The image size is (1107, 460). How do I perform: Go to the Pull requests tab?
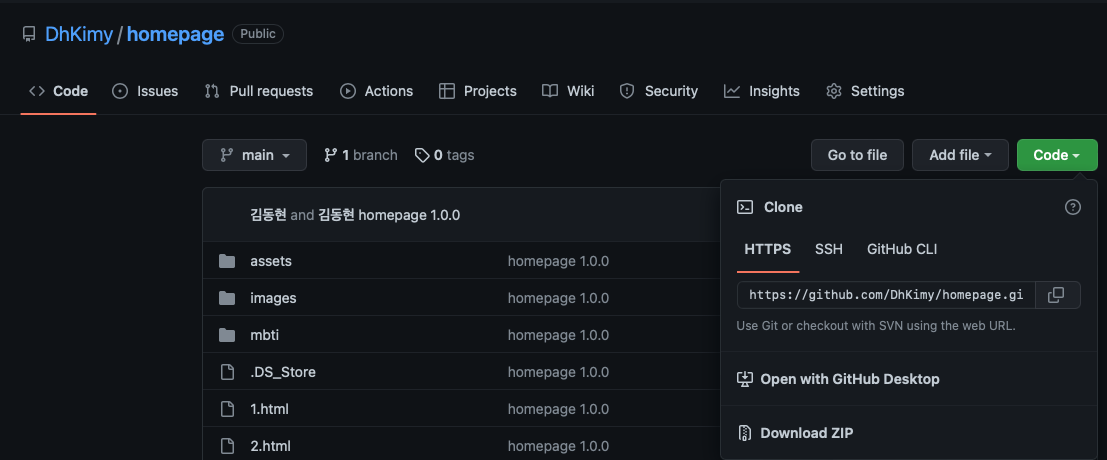coord(258,91)
